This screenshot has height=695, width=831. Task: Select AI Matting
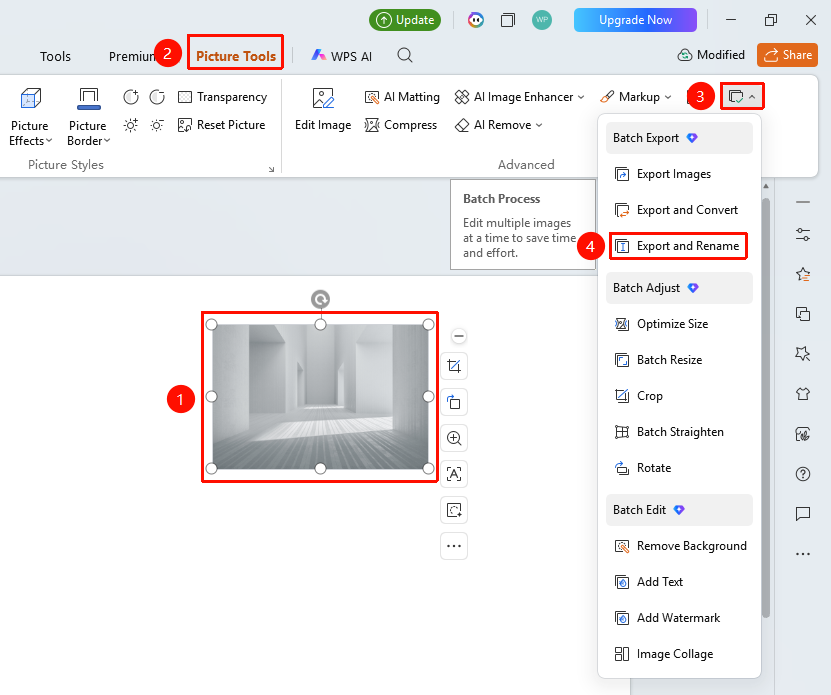tap(402, 97)
